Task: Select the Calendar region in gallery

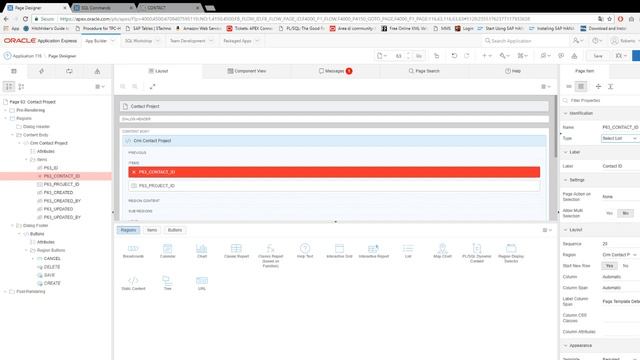Action: tap(167, 251)
